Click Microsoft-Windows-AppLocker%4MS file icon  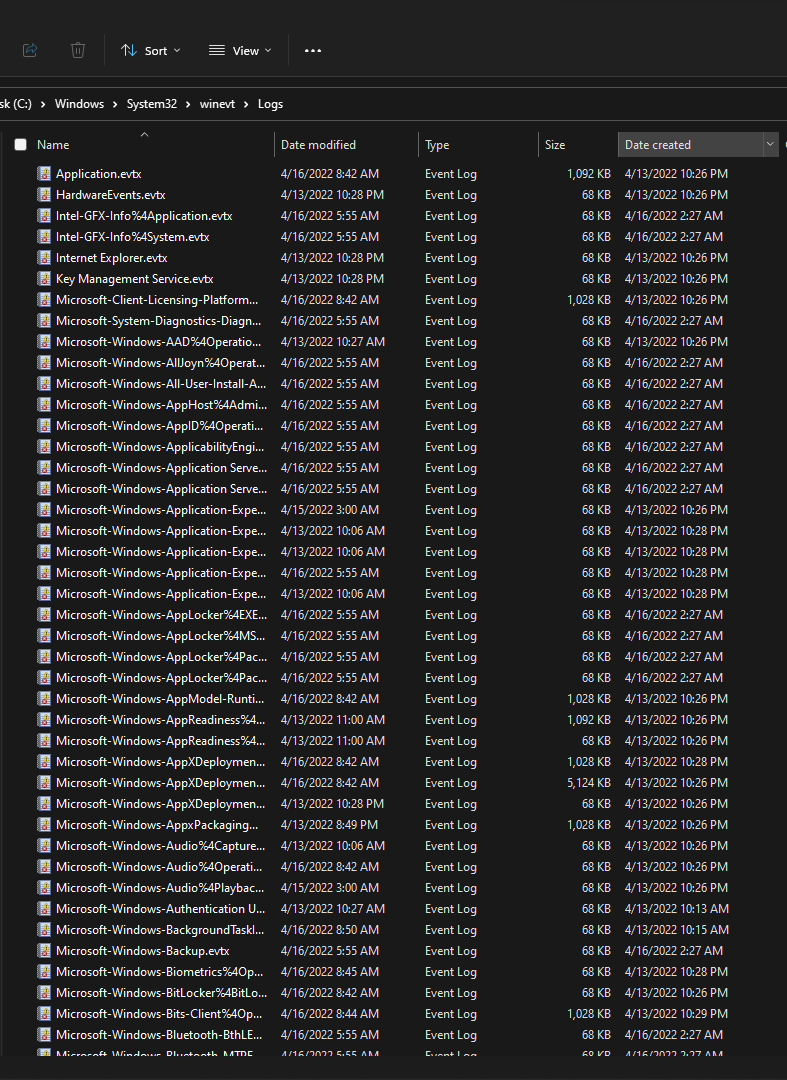pyautogui.click(x=44, y=636)
